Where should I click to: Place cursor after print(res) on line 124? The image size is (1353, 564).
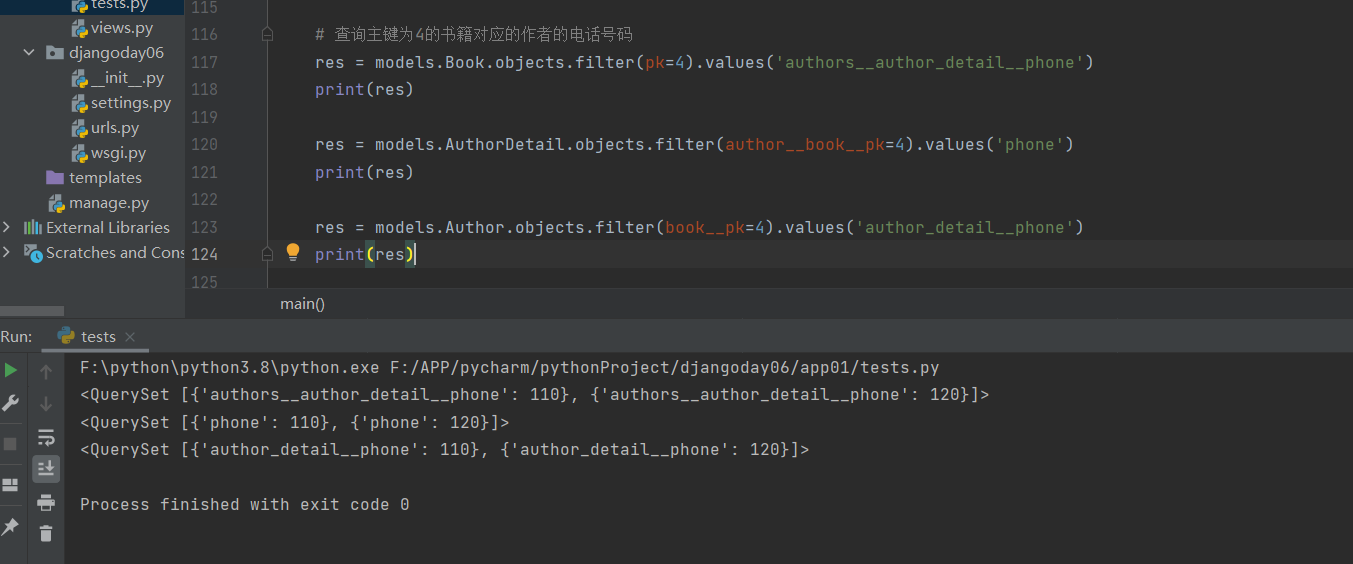tap(415, 254)
